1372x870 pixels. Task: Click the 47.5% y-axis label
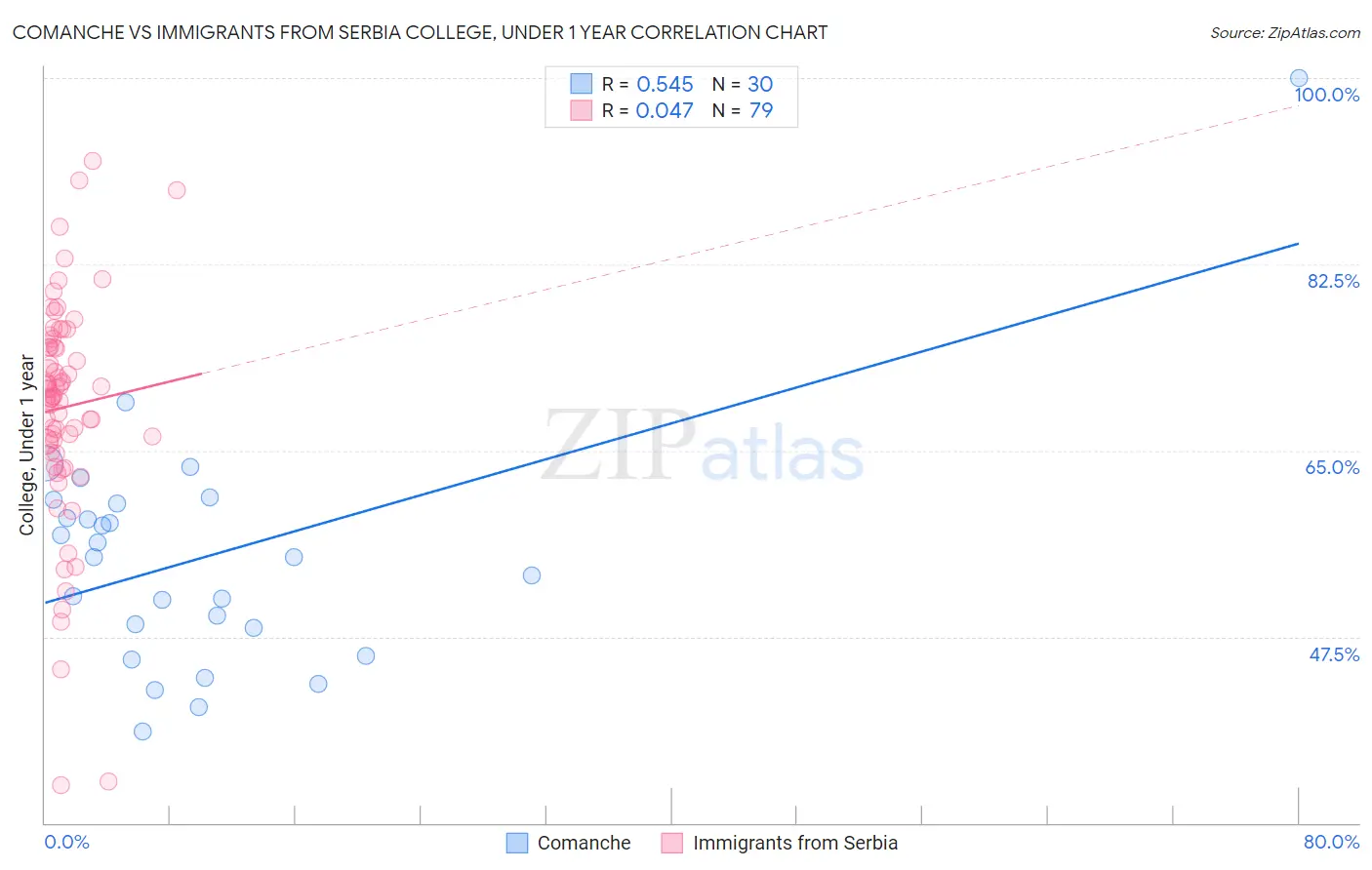(1334, 654)
